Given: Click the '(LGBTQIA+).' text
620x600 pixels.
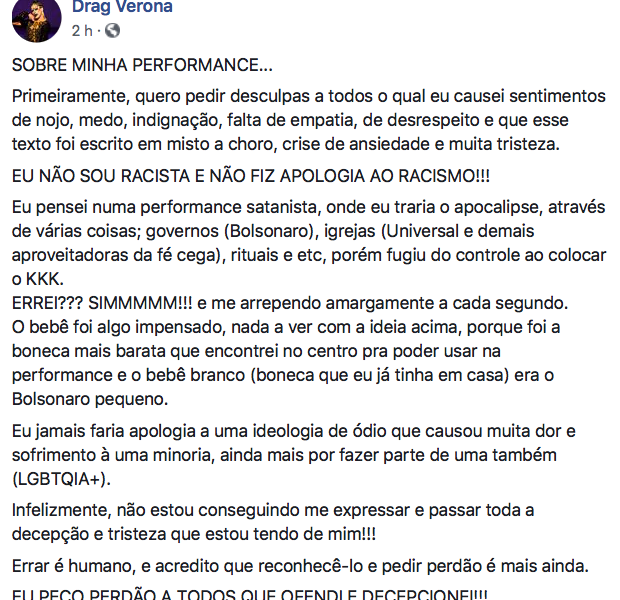Looking at the screenshot, I should [61, 479].
